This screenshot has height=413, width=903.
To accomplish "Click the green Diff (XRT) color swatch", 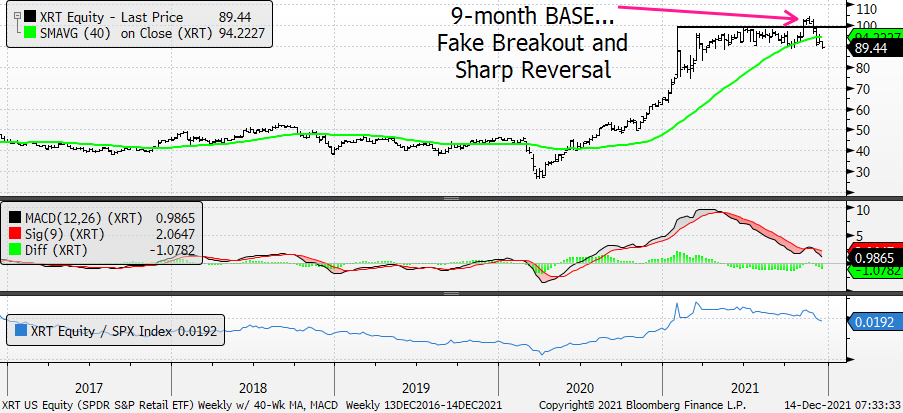I will 14,249.
